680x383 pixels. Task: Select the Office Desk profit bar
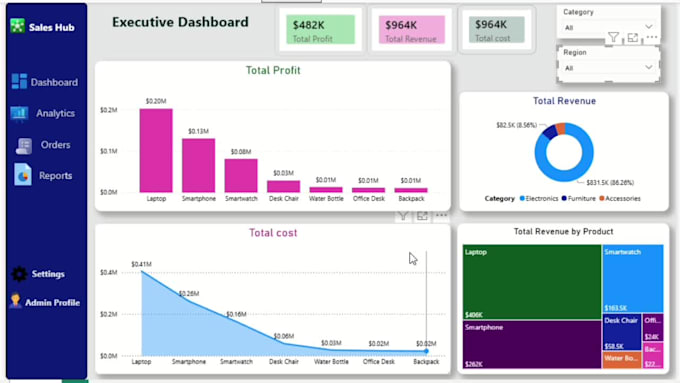(368, 190)
